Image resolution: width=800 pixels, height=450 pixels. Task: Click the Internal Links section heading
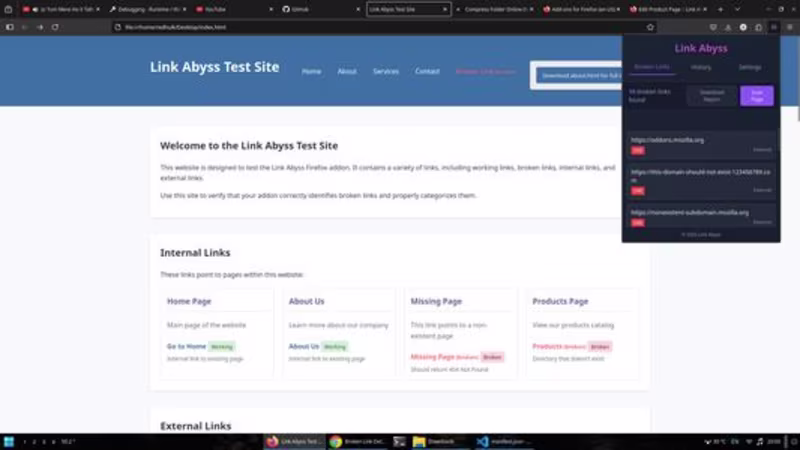tap(195, 253)
